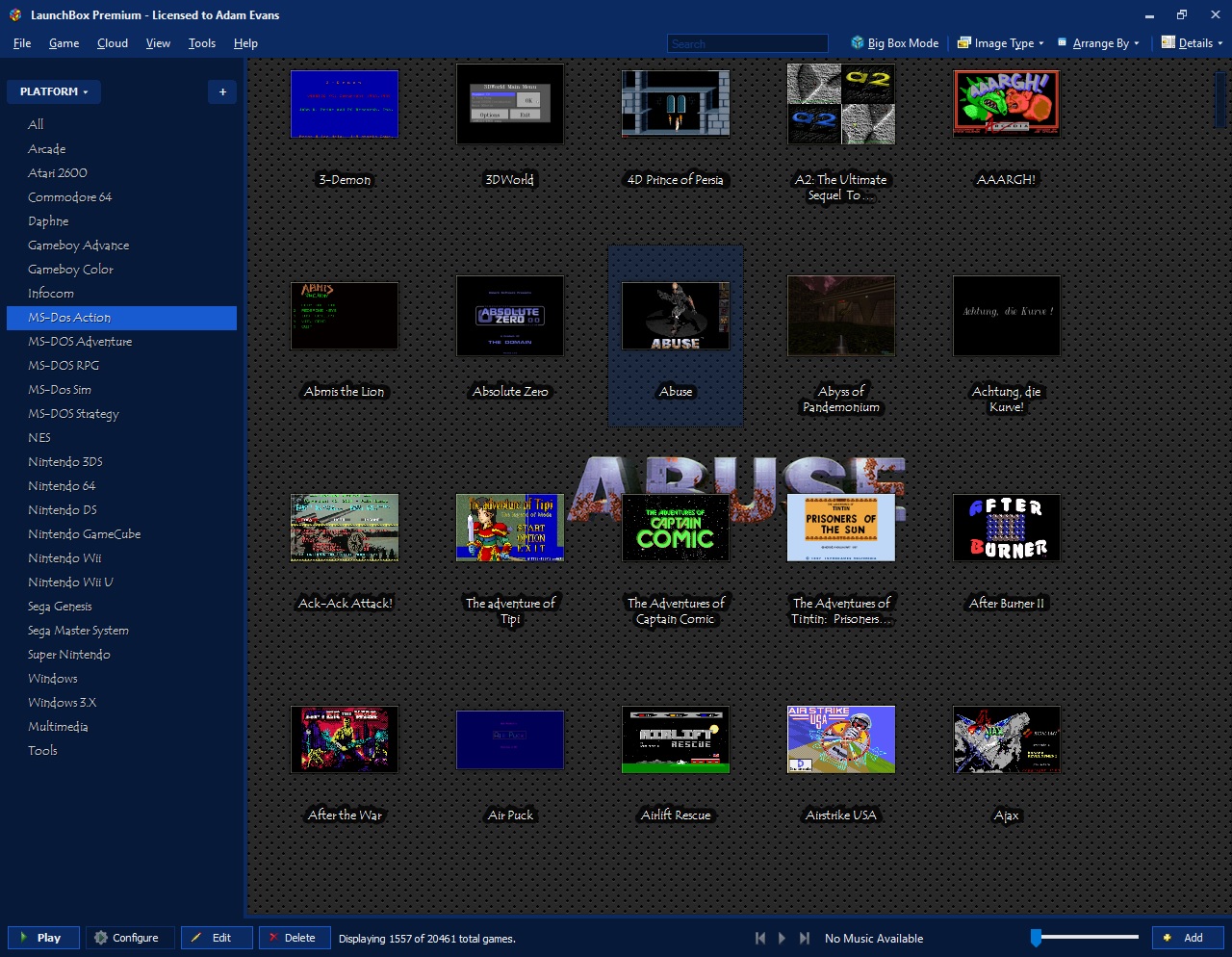Viewport: 1232px width, 957px height.
Task: Select the Airstrike USA thumbnail
Action: click(841, 739)
